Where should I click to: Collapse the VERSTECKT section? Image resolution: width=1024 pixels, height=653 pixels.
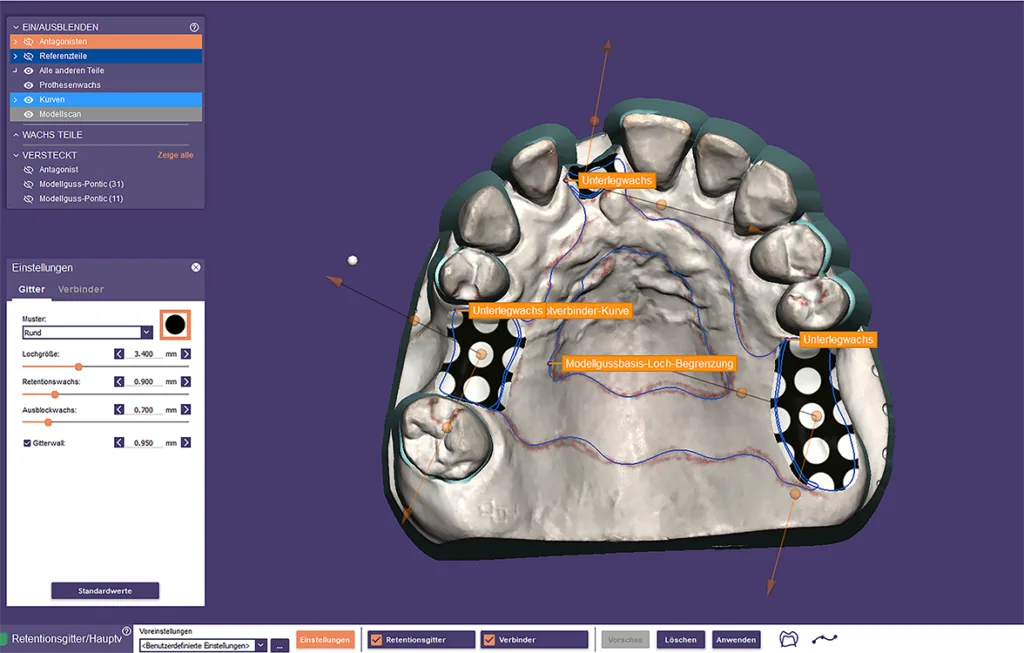16,155
